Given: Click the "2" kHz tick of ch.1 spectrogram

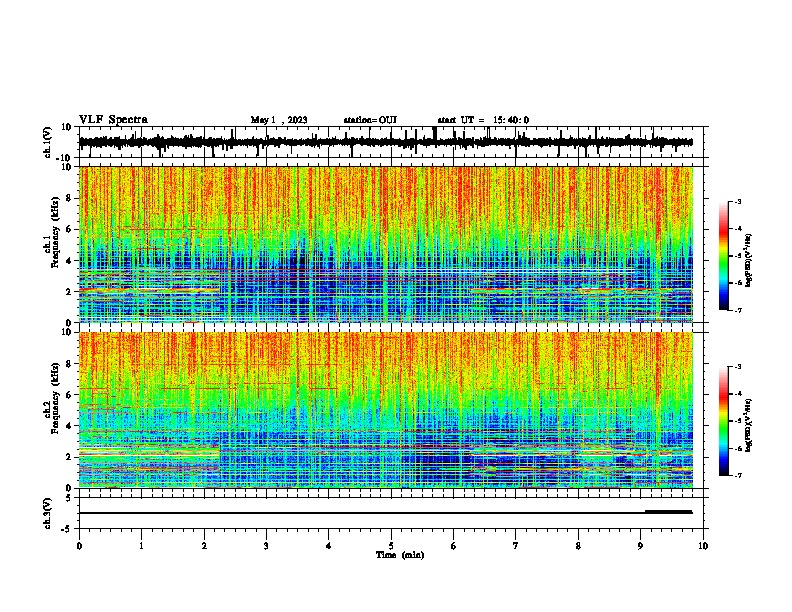Looking at the screenshot, I should coord(68,291).
